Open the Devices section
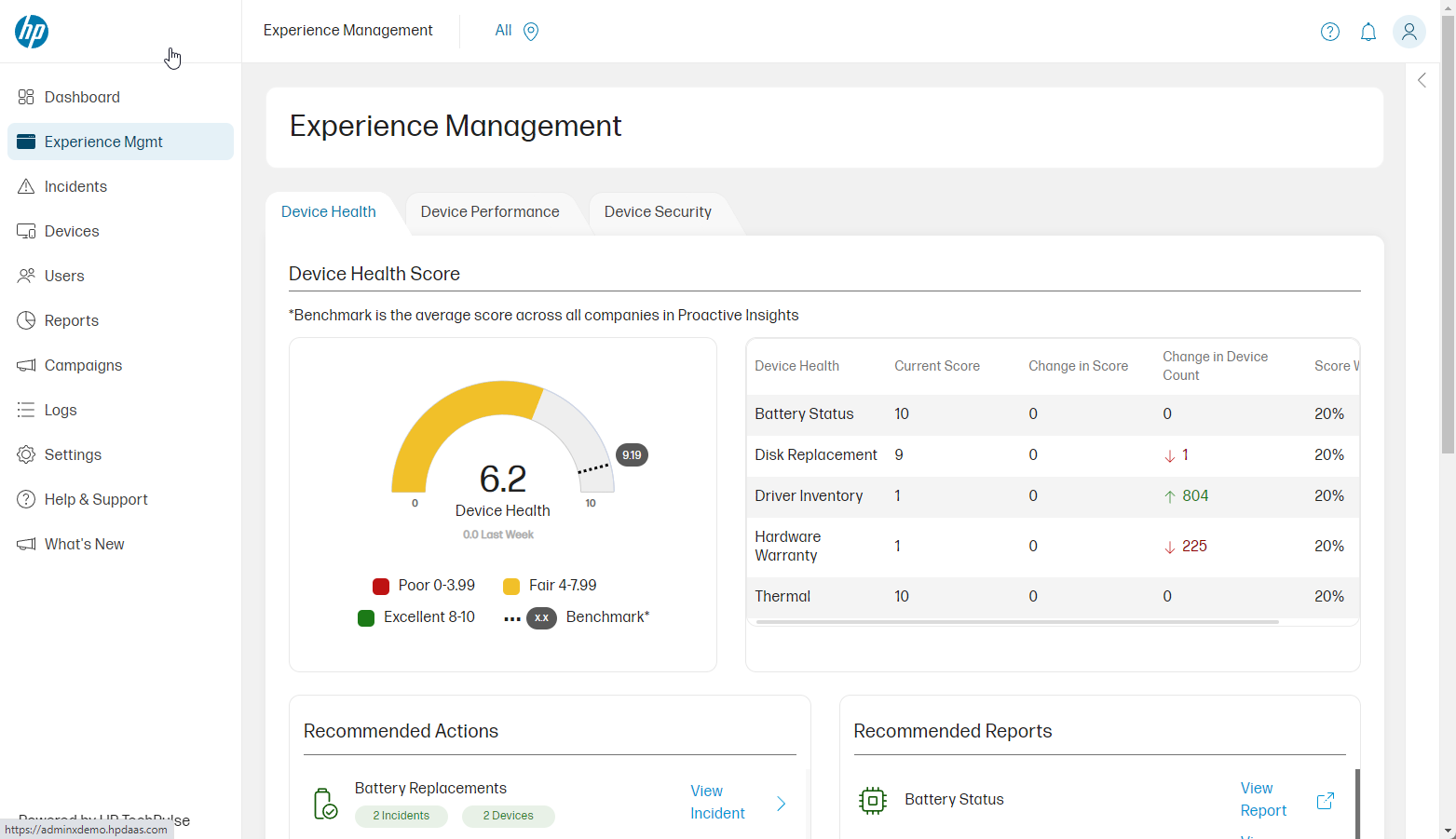This screenshot has height=839, width=1456. [71, 231]
